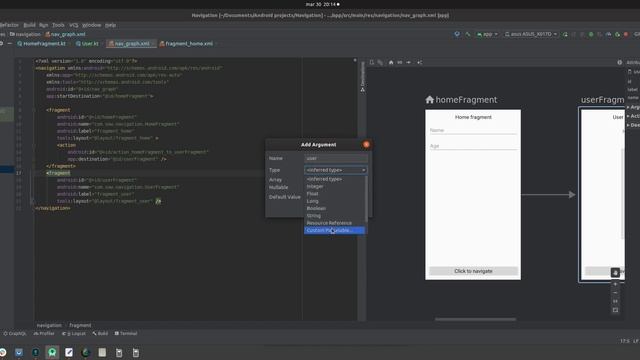Click the zoom to fit icon
640x360 pixels.
pos(616,310)
